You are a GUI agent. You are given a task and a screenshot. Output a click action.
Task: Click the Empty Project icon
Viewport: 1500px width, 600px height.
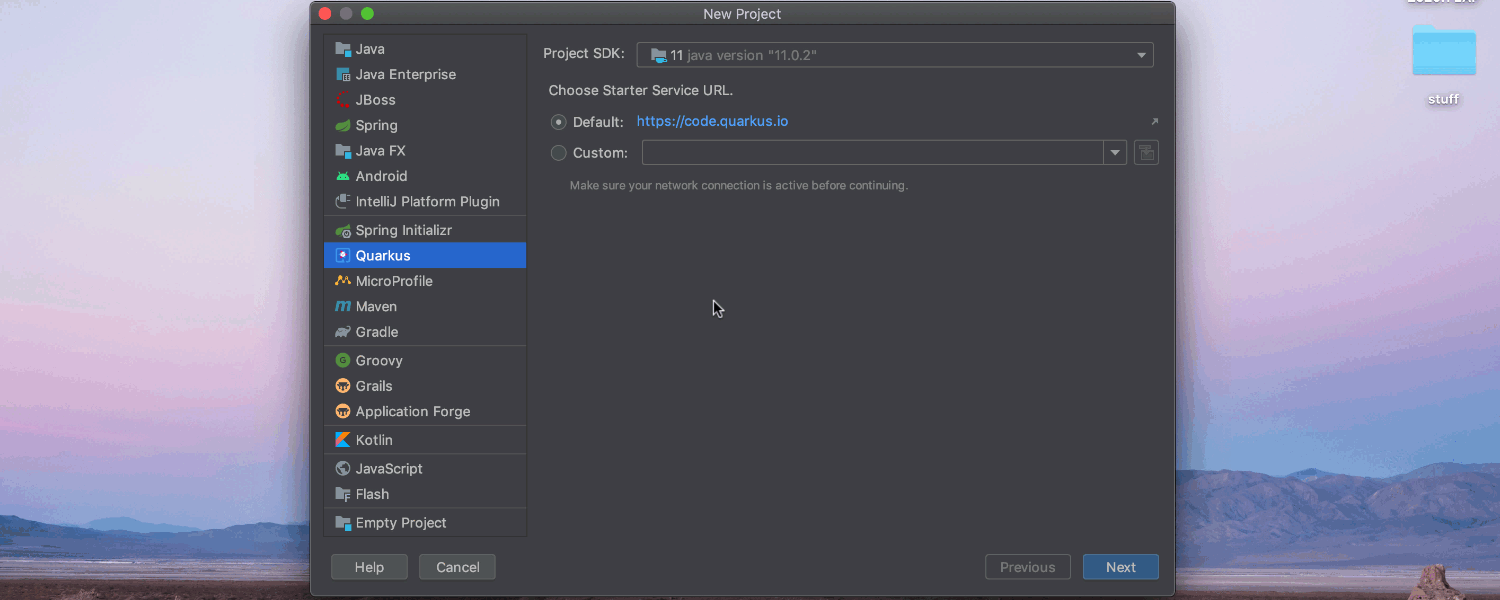pyautogui.click(x=343, y=523)
